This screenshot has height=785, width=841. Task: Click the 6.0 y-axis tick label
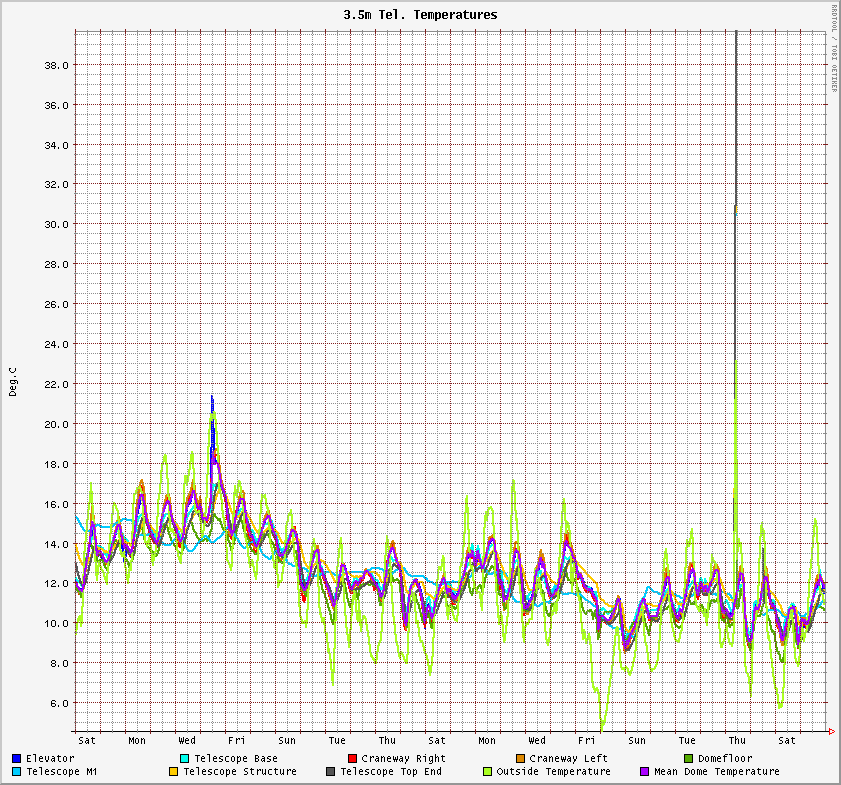click(58, 703)
